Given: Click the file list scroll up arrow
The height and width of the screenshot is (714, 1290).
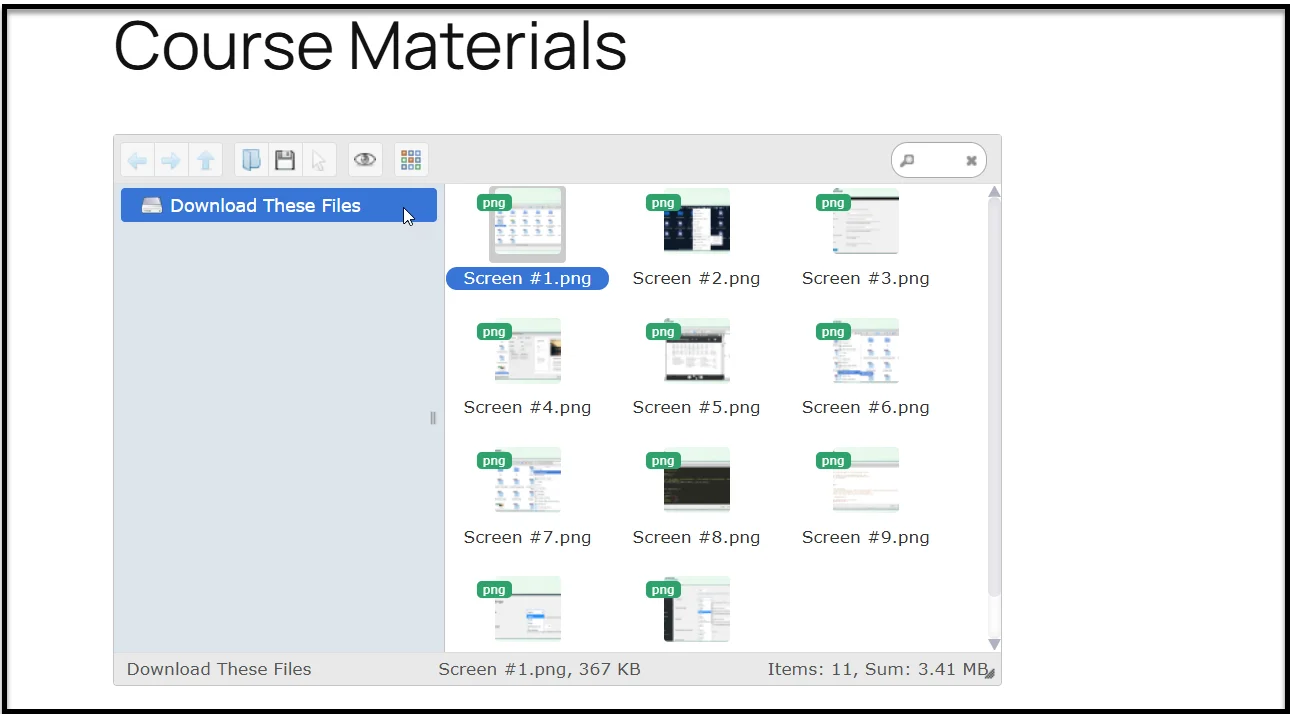Looking at the screenshot, I should pos(994,192).
